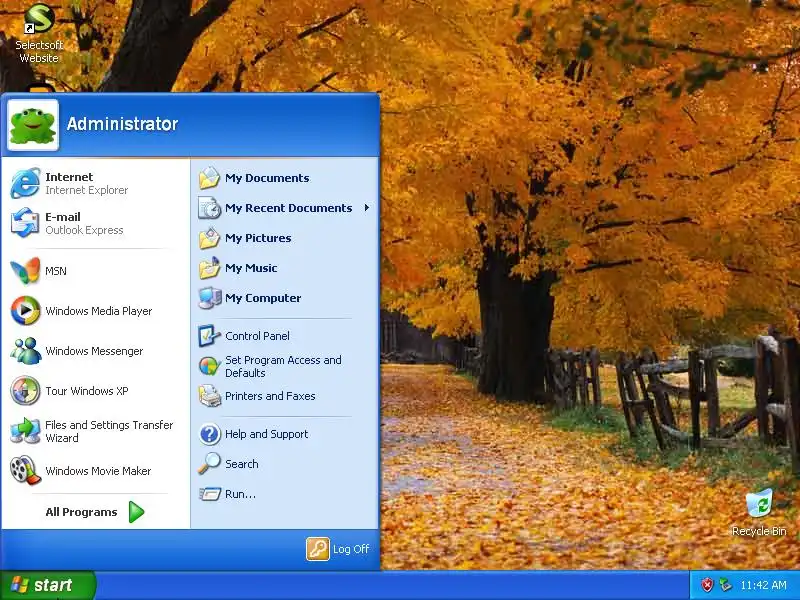Select the Control Panel label
This screenshot has height=600, width=800.
257,336
